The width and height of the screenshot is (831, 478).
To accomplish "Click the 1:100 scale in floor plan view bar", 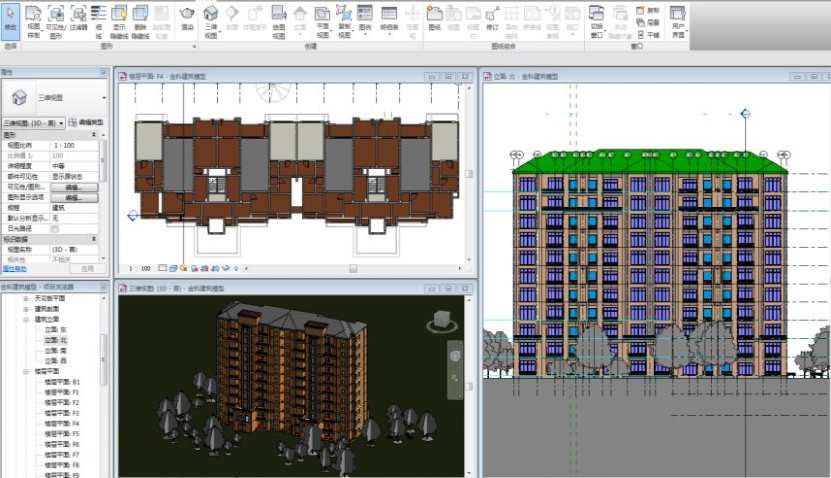I will 140,269.
